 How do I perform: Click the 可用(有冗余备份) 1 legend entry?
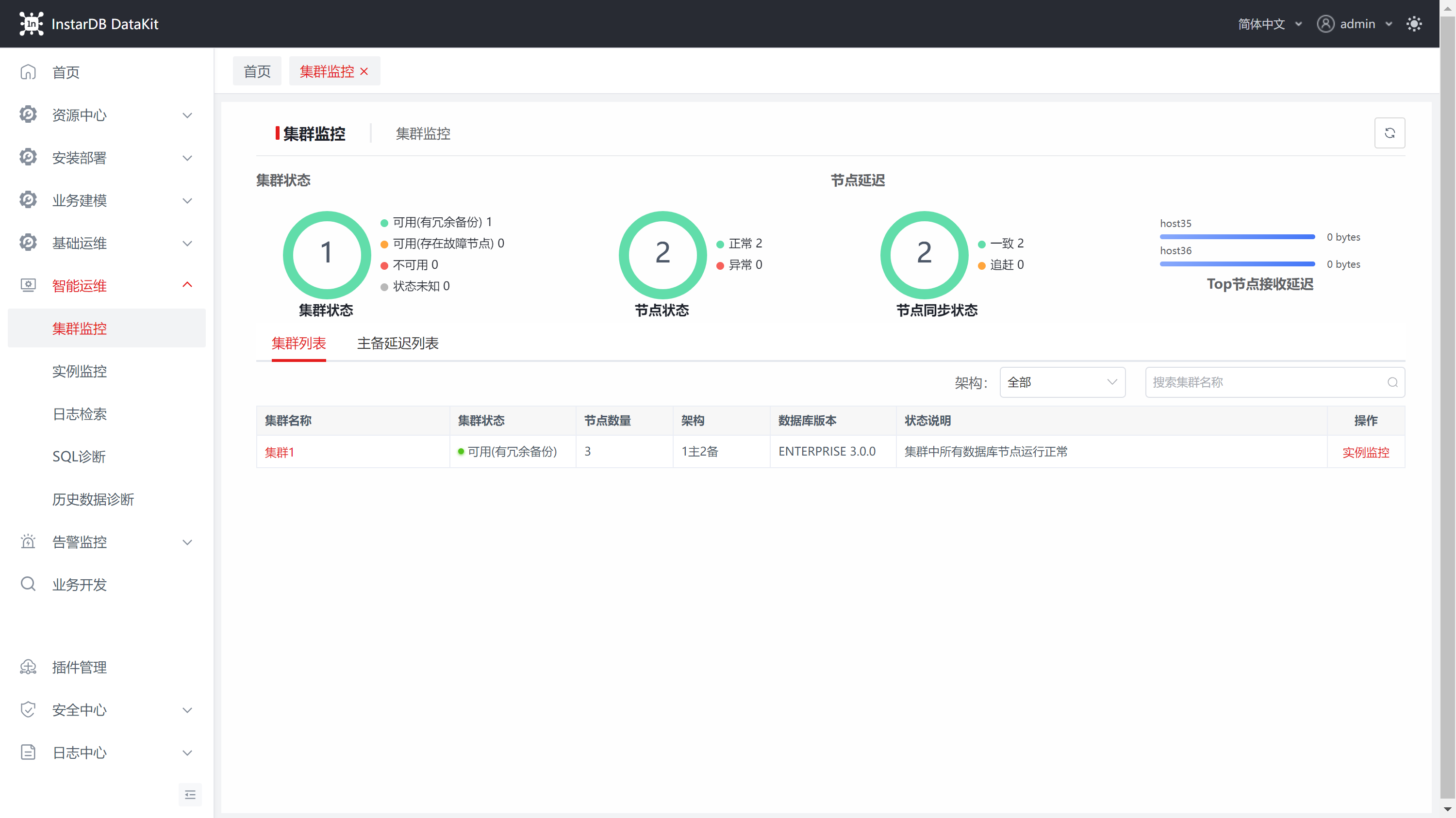pyautogui.click(x=436, y=222)
